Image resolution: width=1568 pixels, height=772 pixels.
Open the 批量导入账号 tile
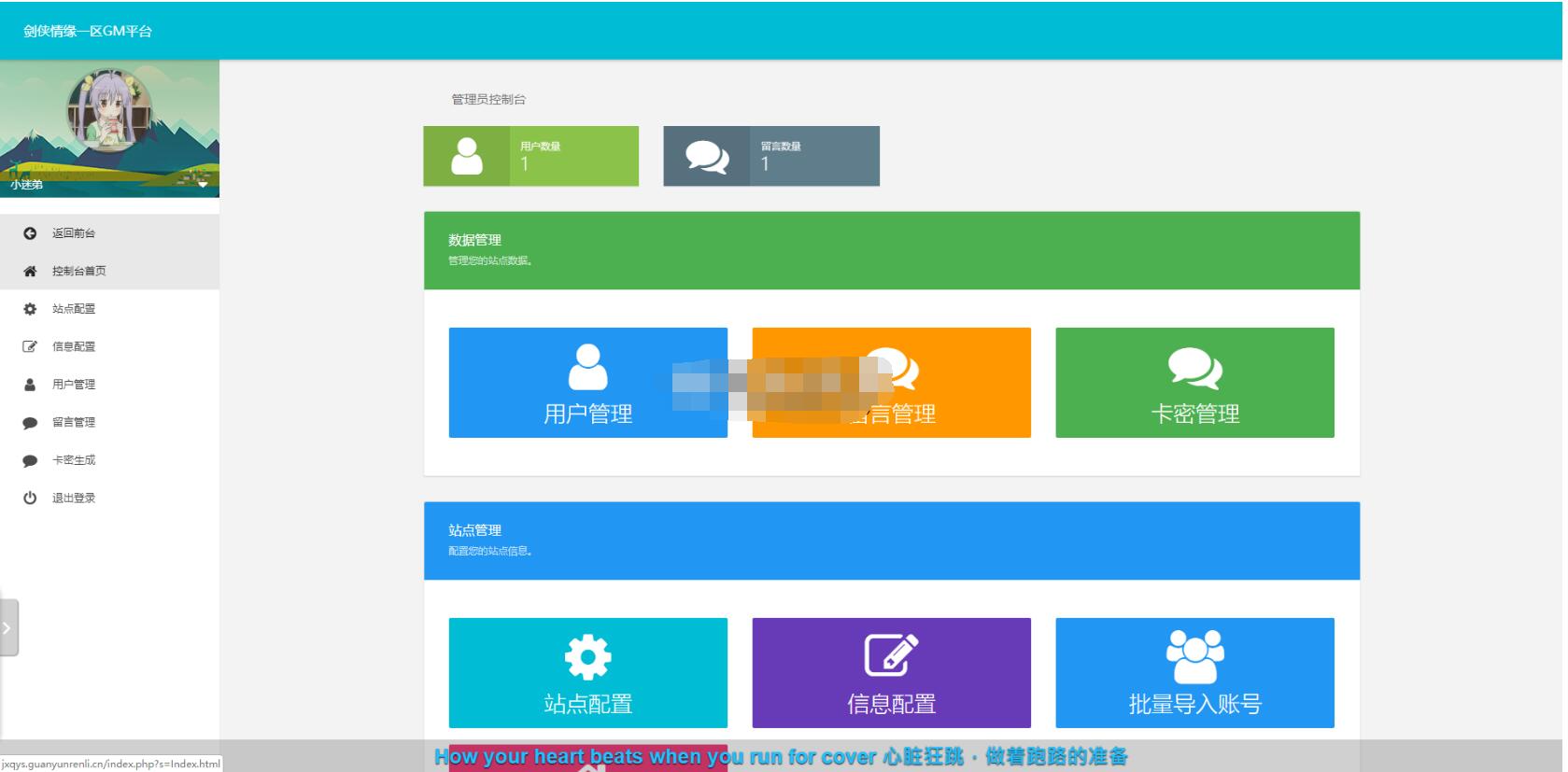point(1194,673)
